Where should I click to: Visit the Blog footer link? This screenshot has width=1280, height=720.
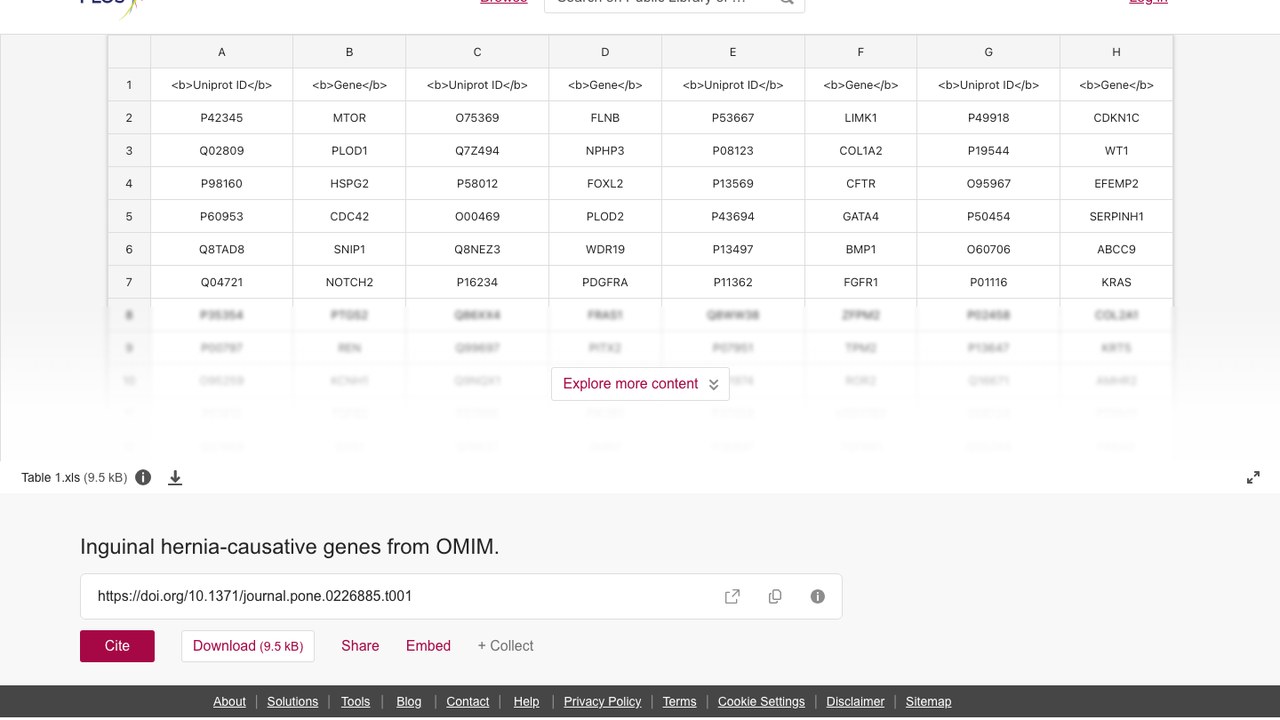pos(409,702)
